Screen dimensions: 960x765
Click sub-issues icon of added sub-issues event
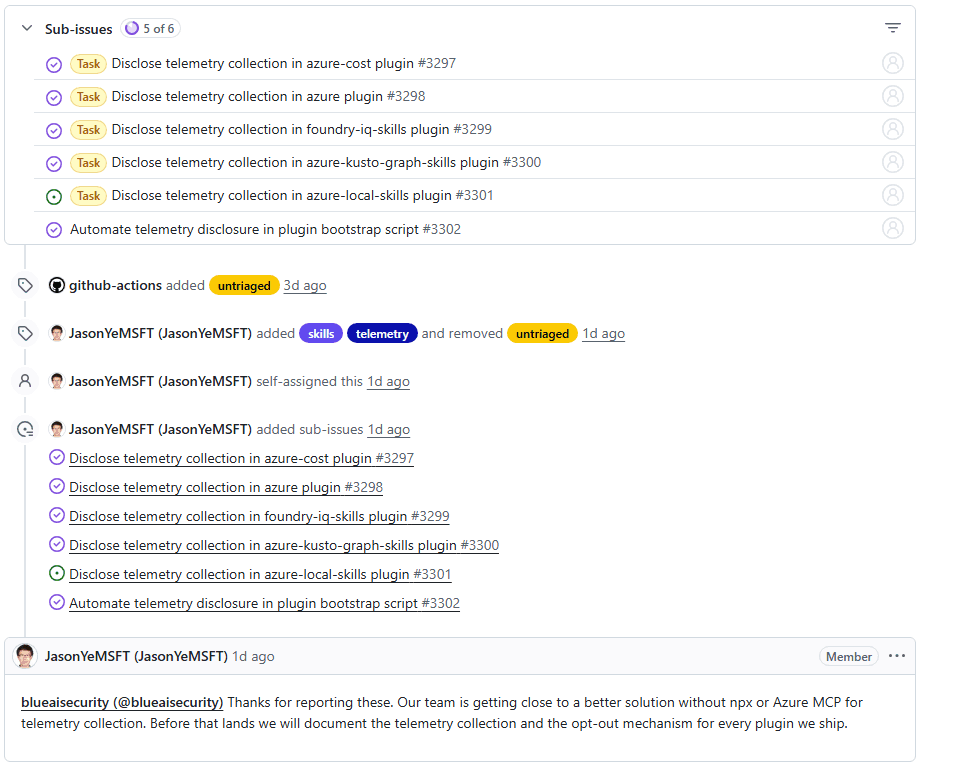point(25,430)
